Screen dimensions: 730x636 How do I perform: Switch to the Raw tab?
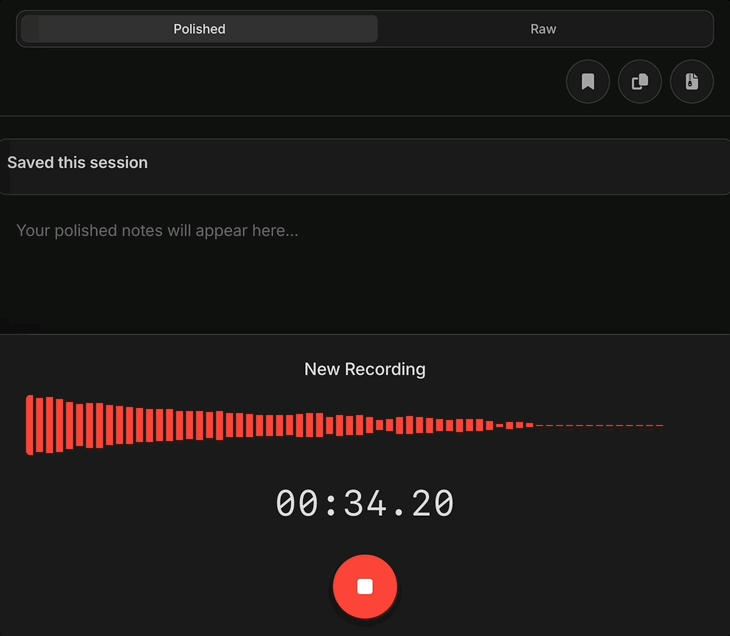[x=543, y=29]
